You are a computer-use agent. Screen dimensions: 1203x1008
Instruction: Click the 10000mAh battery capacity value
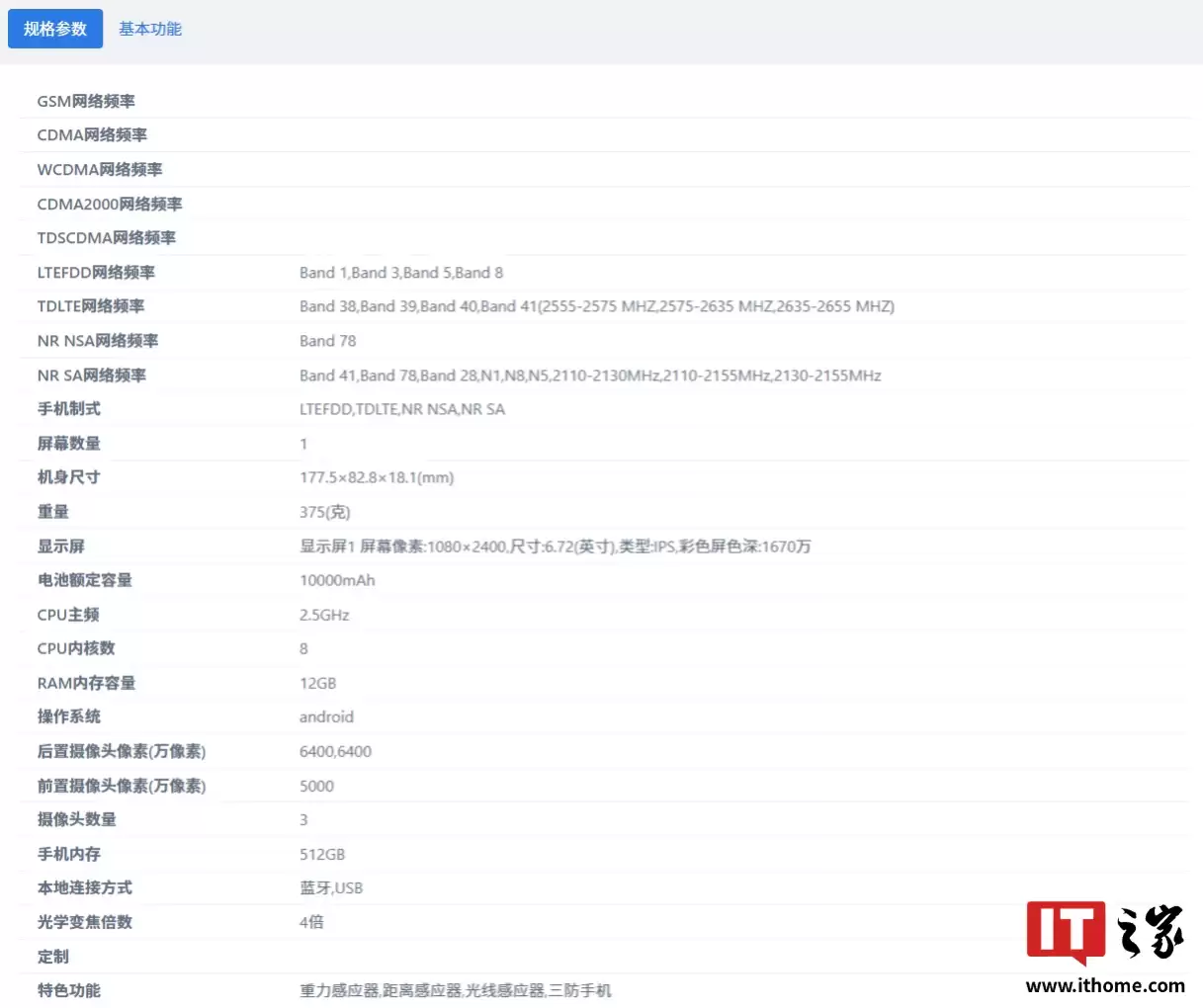point(337,580)
